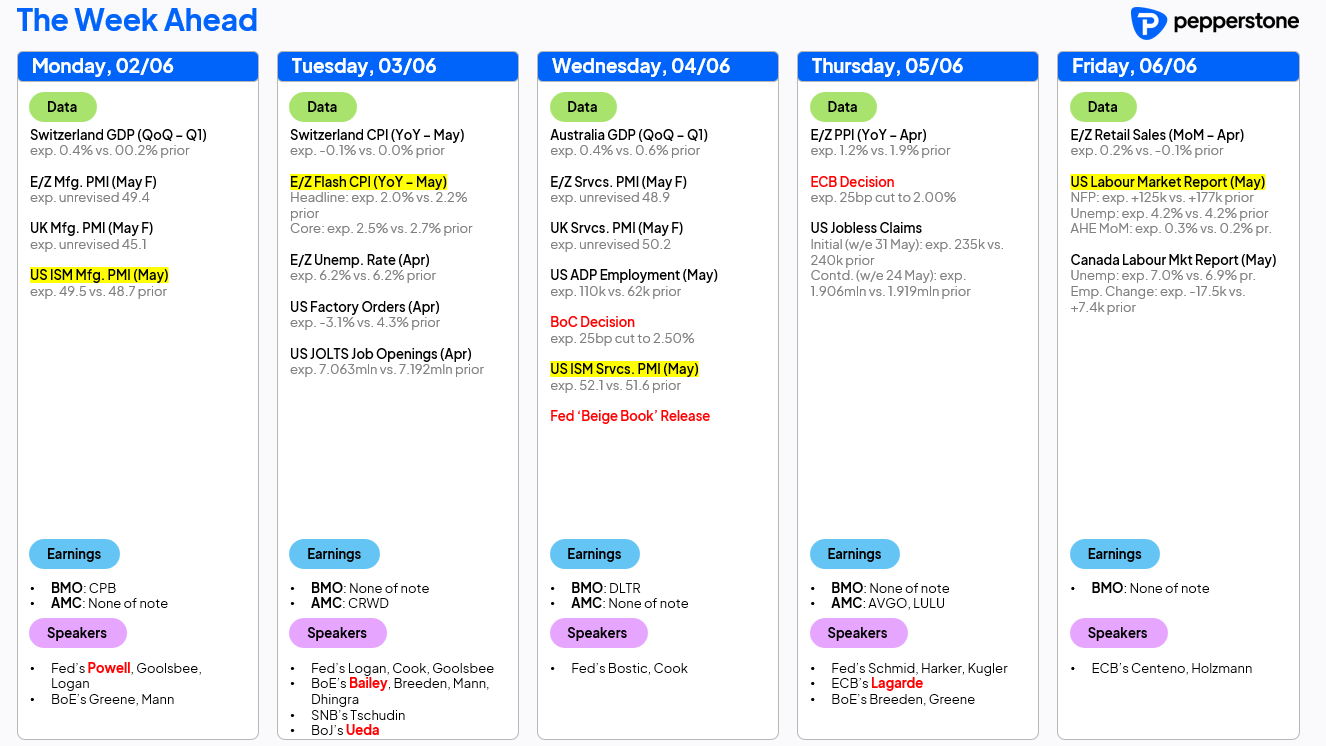Click highlighted US Labour Market Report

tap(1167, 182)
